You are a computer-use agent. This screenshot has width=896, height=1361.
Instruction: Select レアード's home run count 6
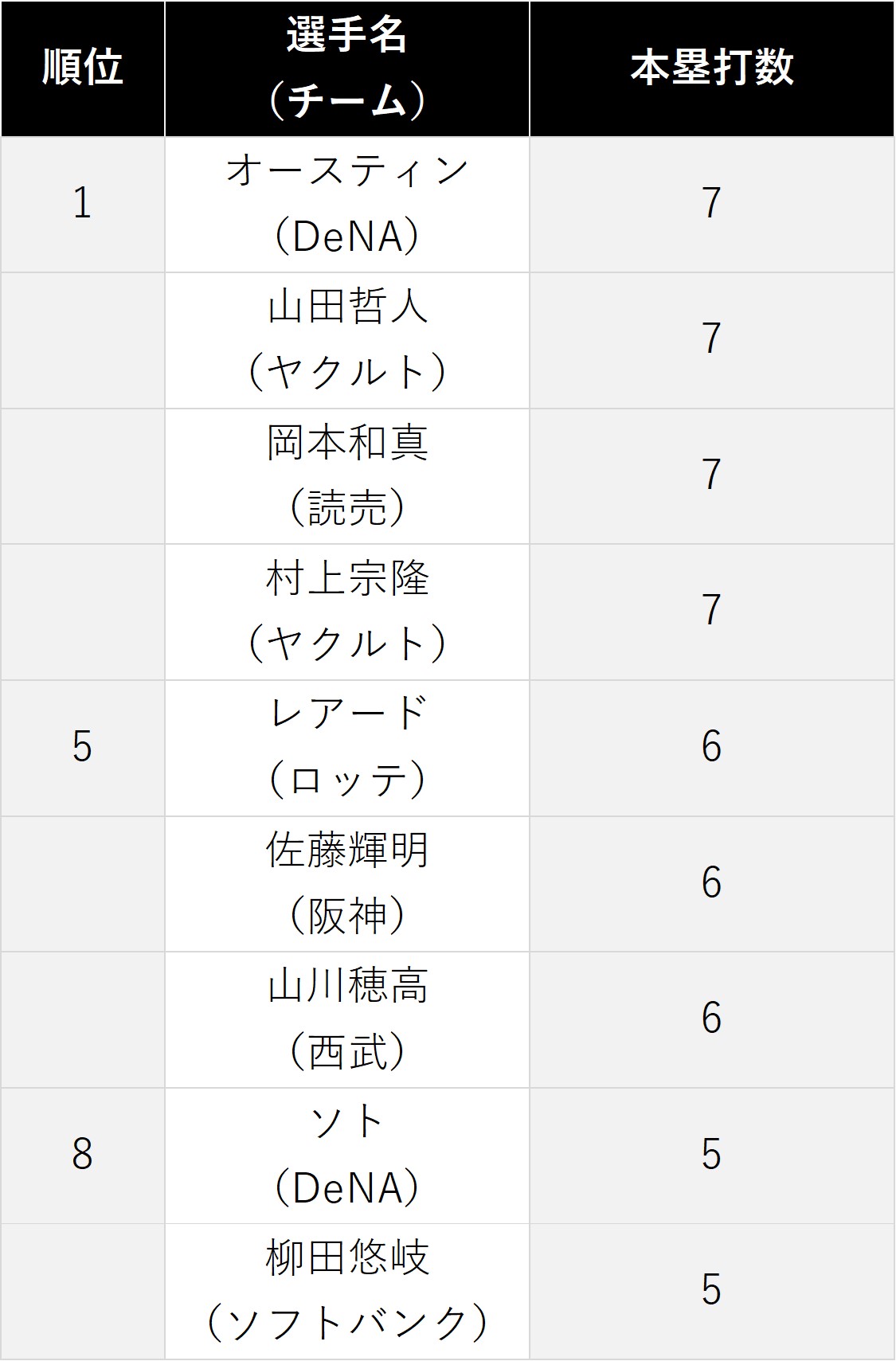point(712,749)
